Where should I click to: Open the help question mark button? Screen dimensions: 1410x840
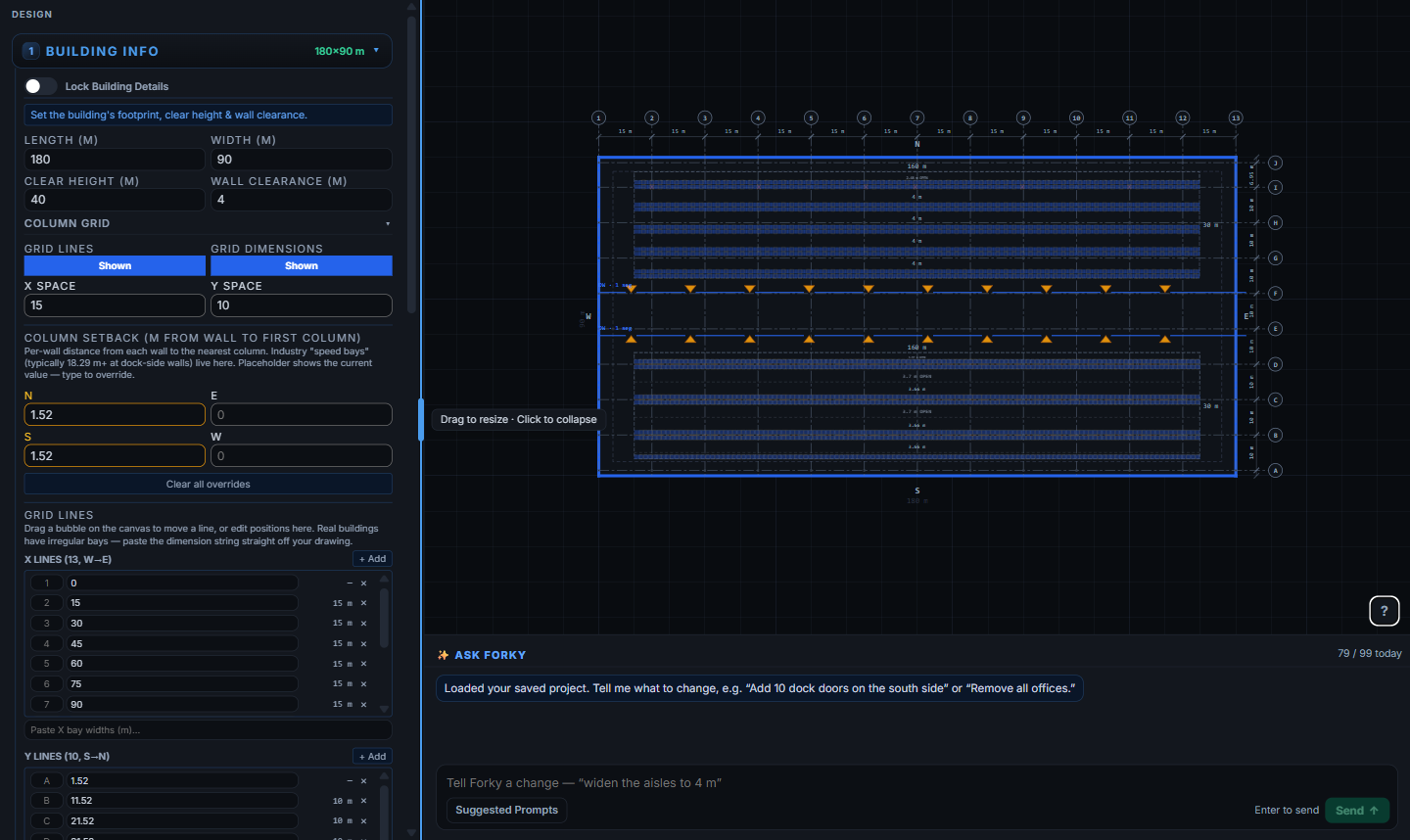pos(1384,611)
